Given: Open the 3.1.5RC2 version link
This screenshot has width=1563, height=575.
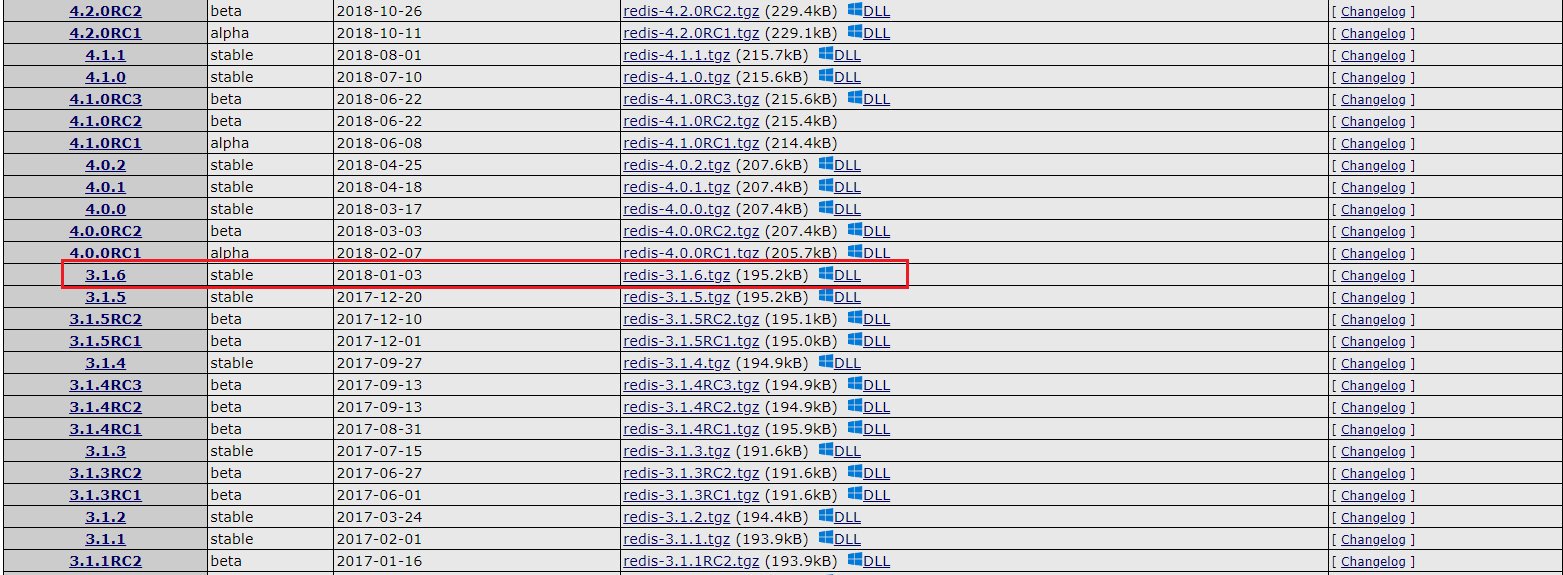Looking at the screenshot, I should (105, 319).
